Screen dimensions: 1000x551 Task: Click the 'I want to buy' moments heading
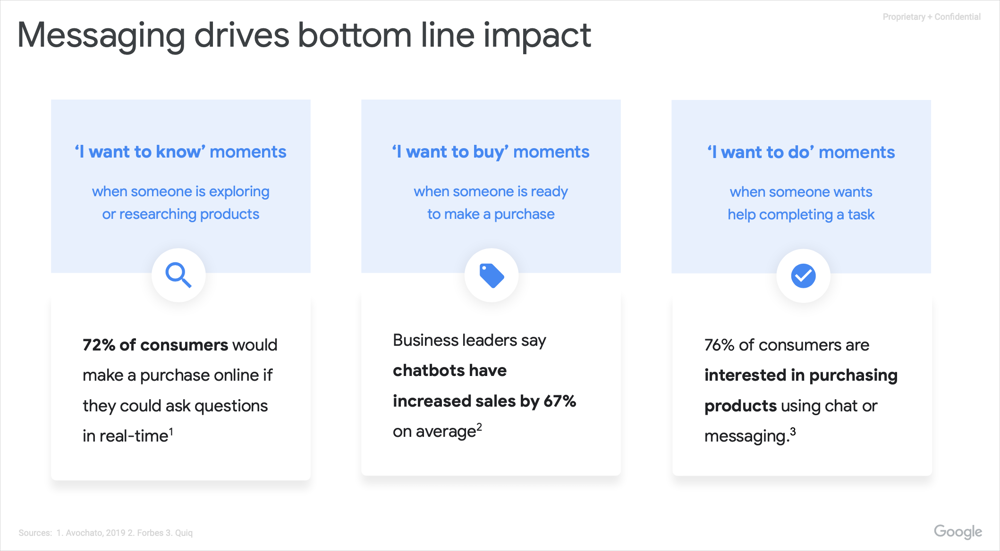(490, 152)
